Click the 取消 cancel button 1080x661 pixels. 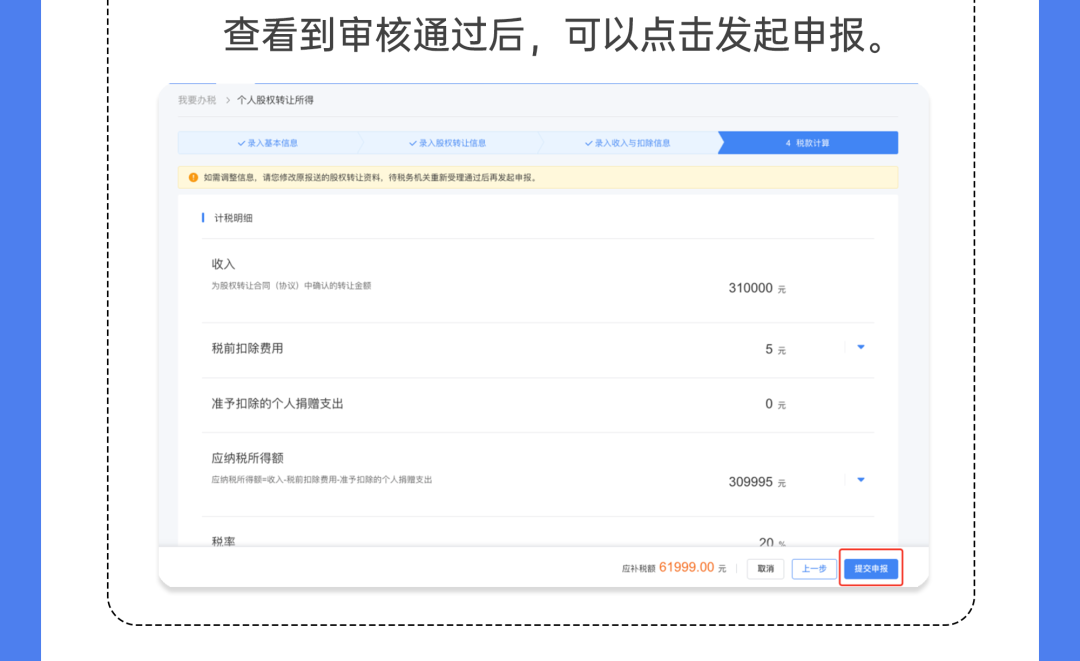(765, 569)
